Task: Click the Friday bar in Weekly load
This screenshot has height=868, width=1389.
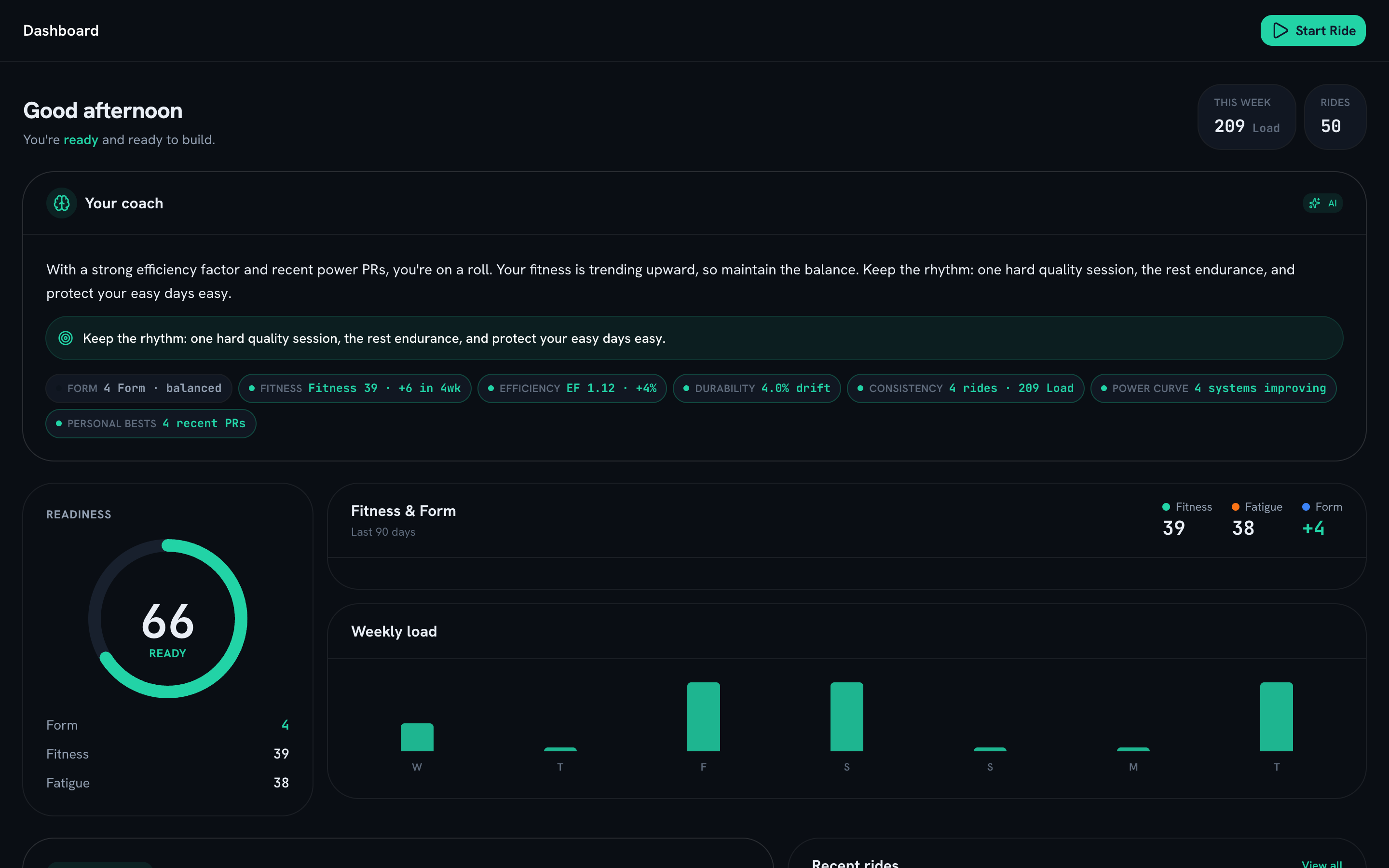Action: [703, 717]
